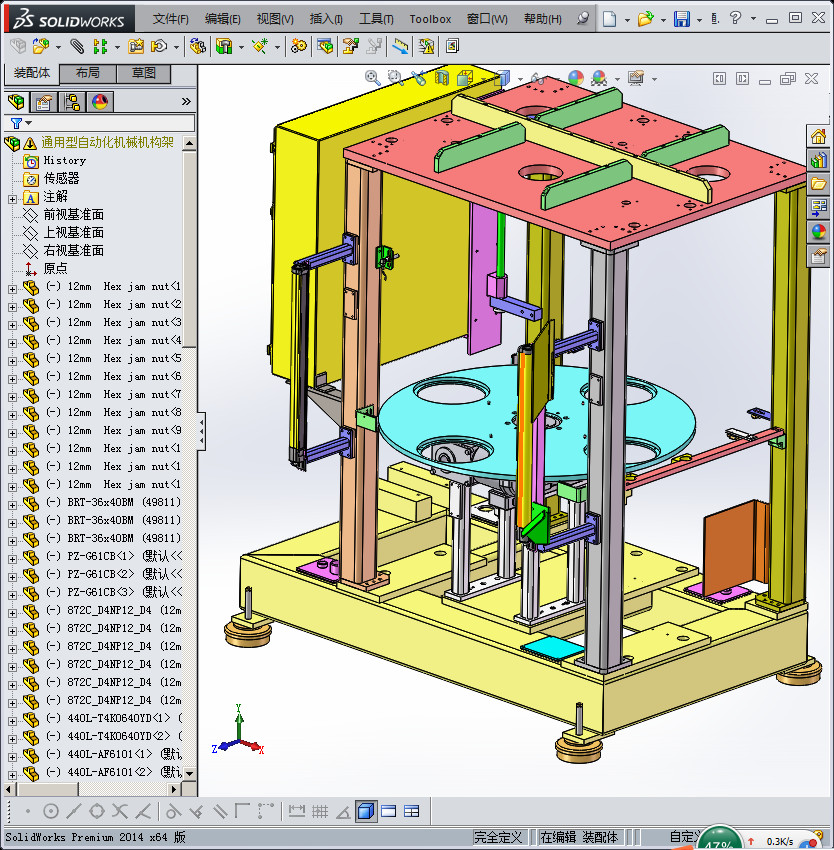This screenshot has height=850, width=834.
Task: Open the Design Library icon in the task pane
Action: tap(818, 160)
